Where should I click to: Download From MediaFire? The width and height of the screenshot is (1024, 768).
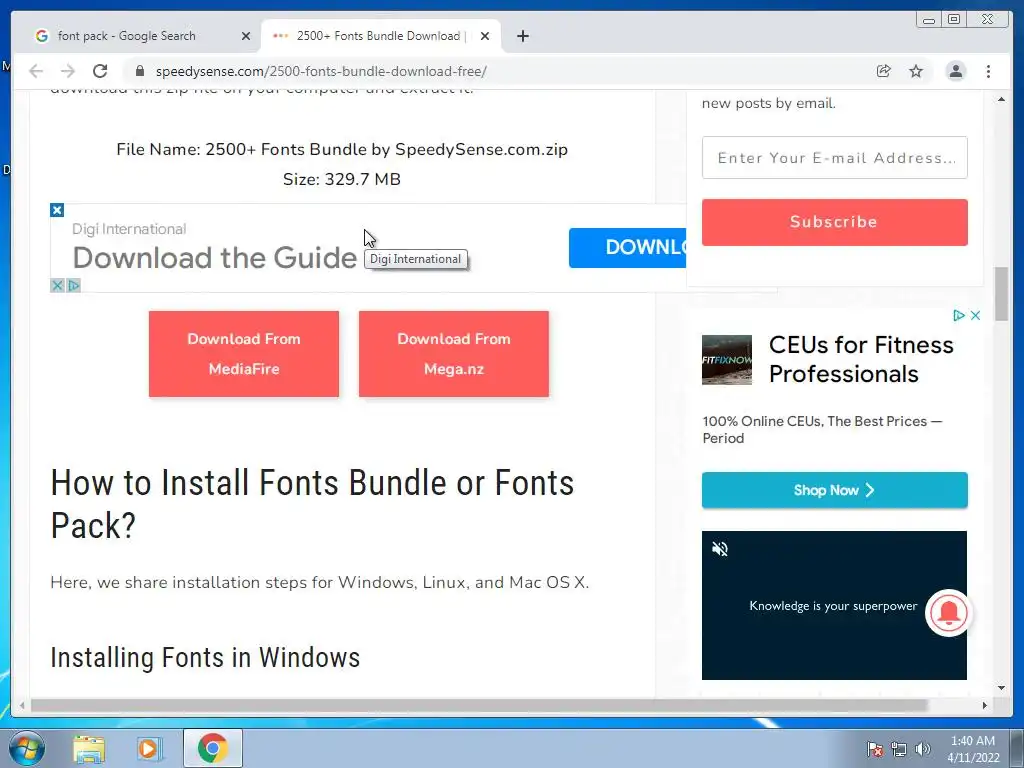pyautogui.click(x=244, y=354)
